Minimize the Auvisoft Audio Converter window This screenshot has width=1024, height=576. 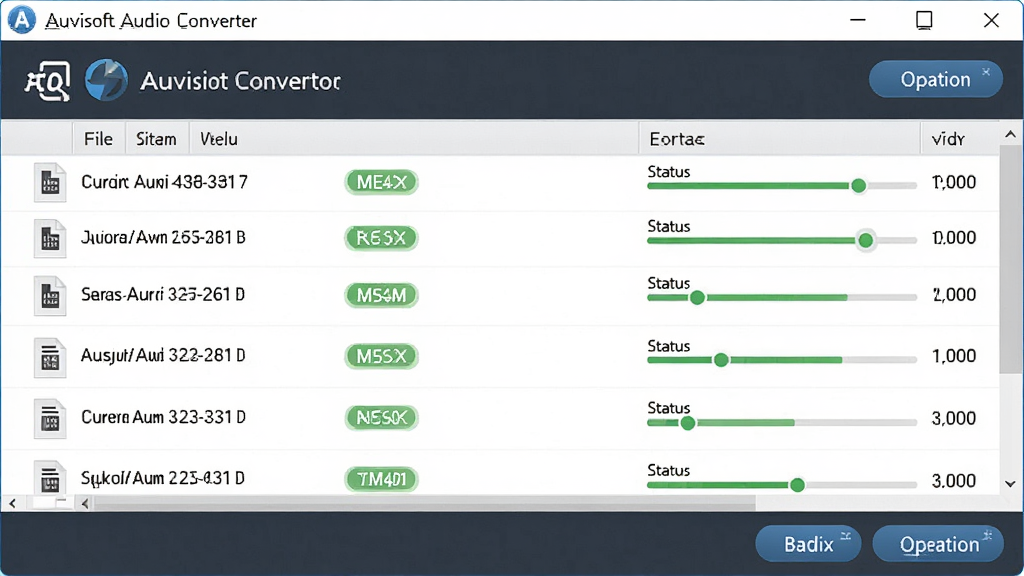(x=857, y=20)
